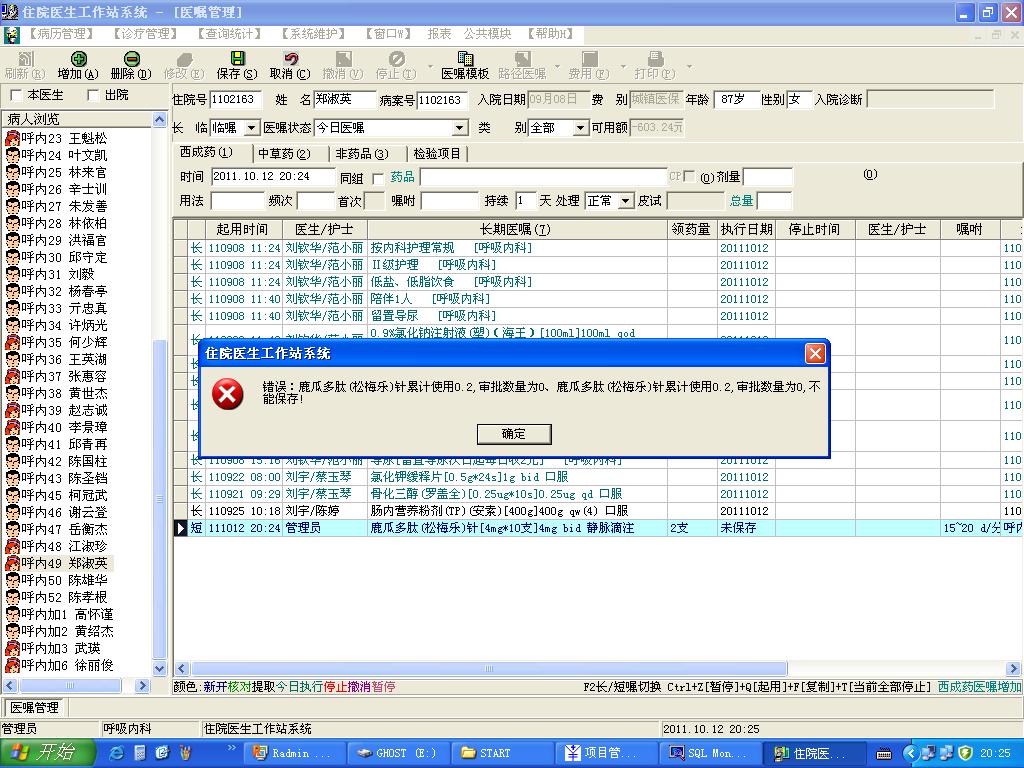This screenshot has height=768, width=1024.
Task: Expand the 费用 toolbar dropdown arrow
Action: [x=623, y=66]
